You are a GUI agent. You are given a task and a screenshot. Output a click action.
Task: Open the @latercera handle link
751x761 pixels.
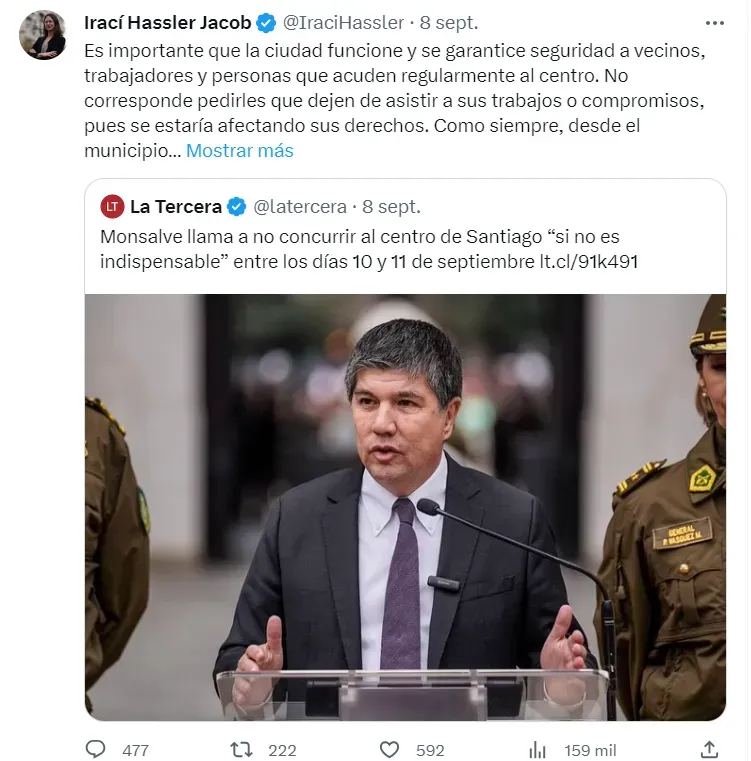point(300,207)
